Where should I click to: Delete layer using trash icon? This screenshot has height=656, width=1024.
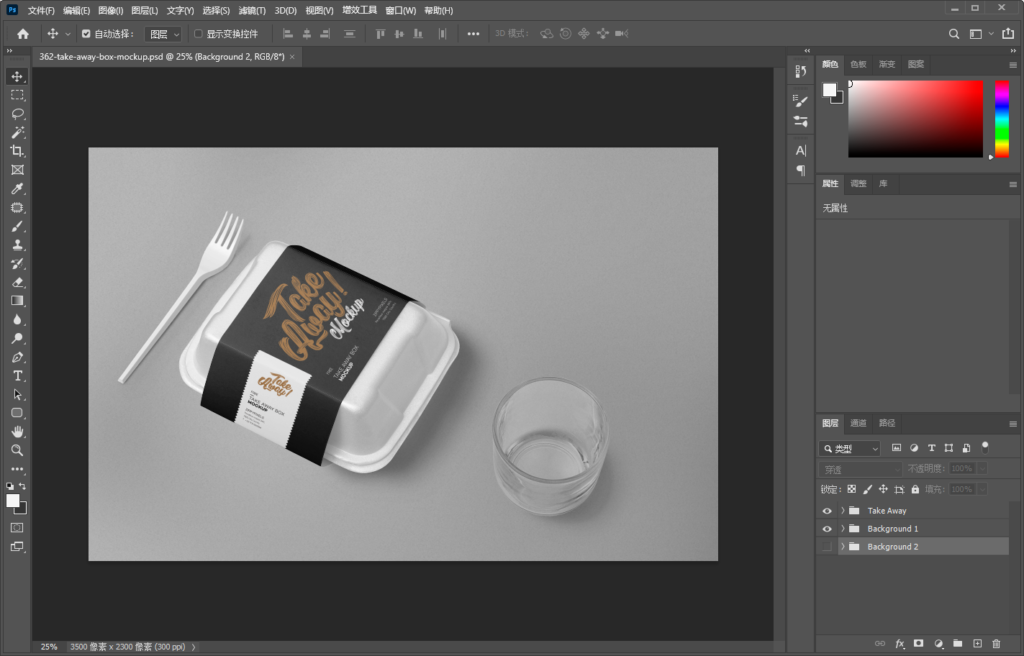coord(996,644)
